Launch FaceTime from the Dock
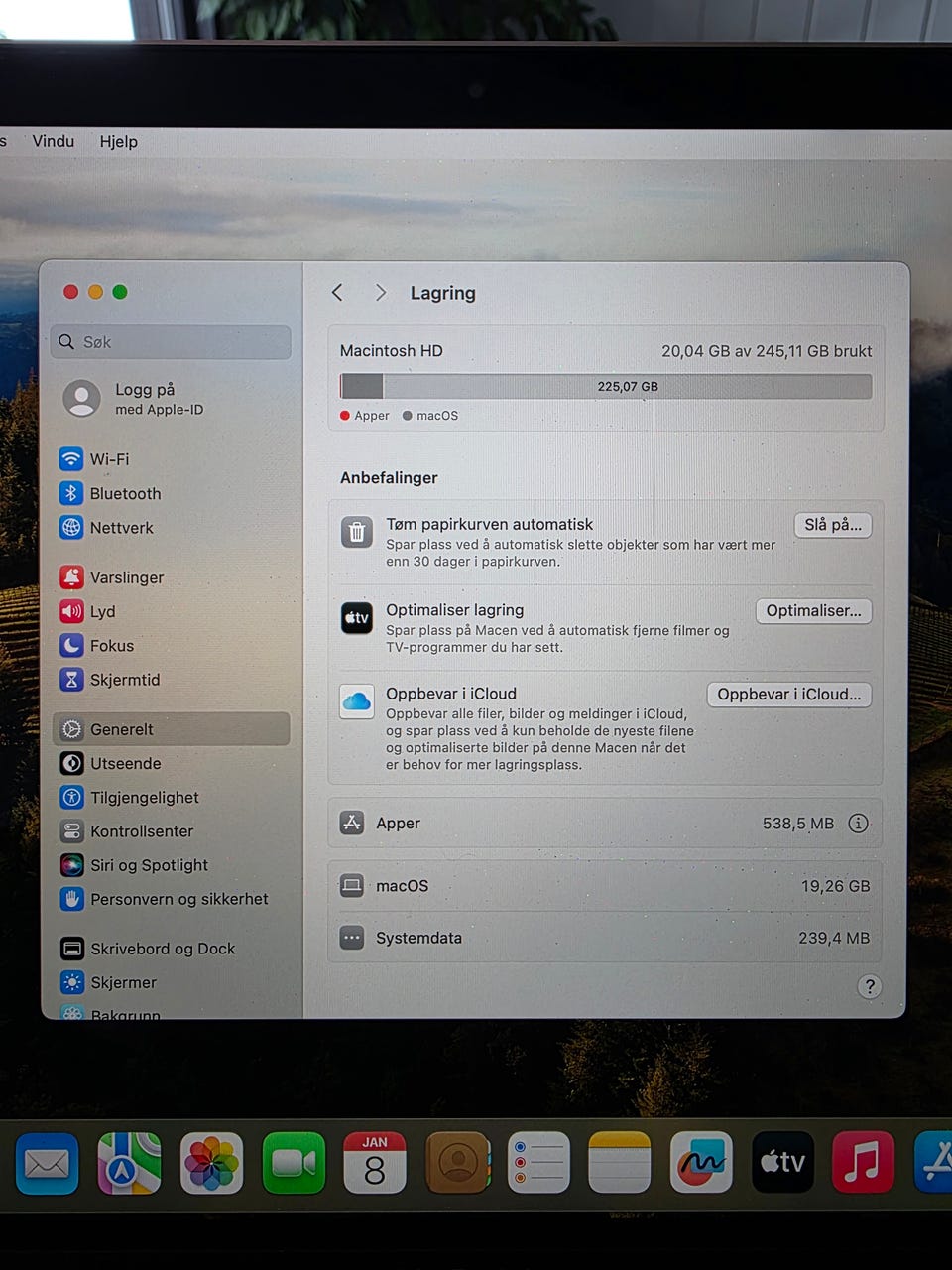This screenshot has width=952, height=1270. coord(294,1163)
